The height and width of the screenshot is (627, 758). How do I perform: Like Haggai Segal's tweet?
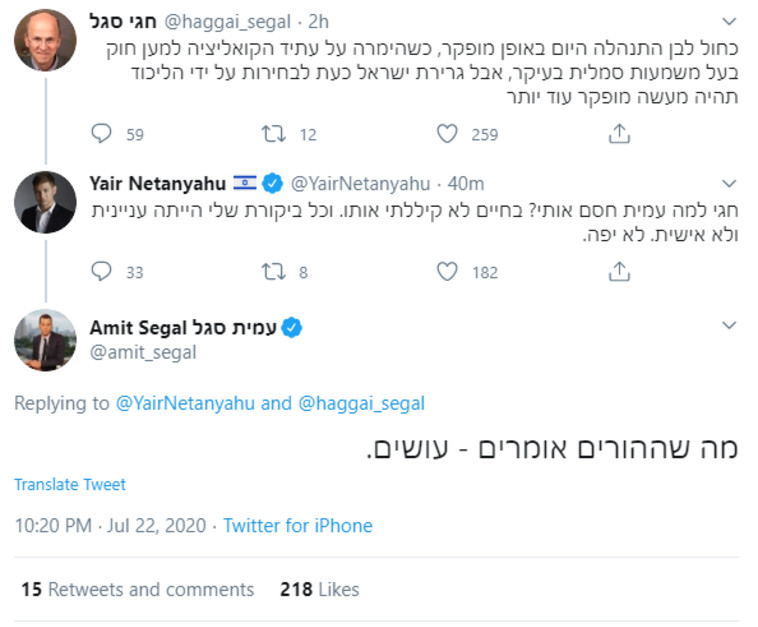pos(448,133)
